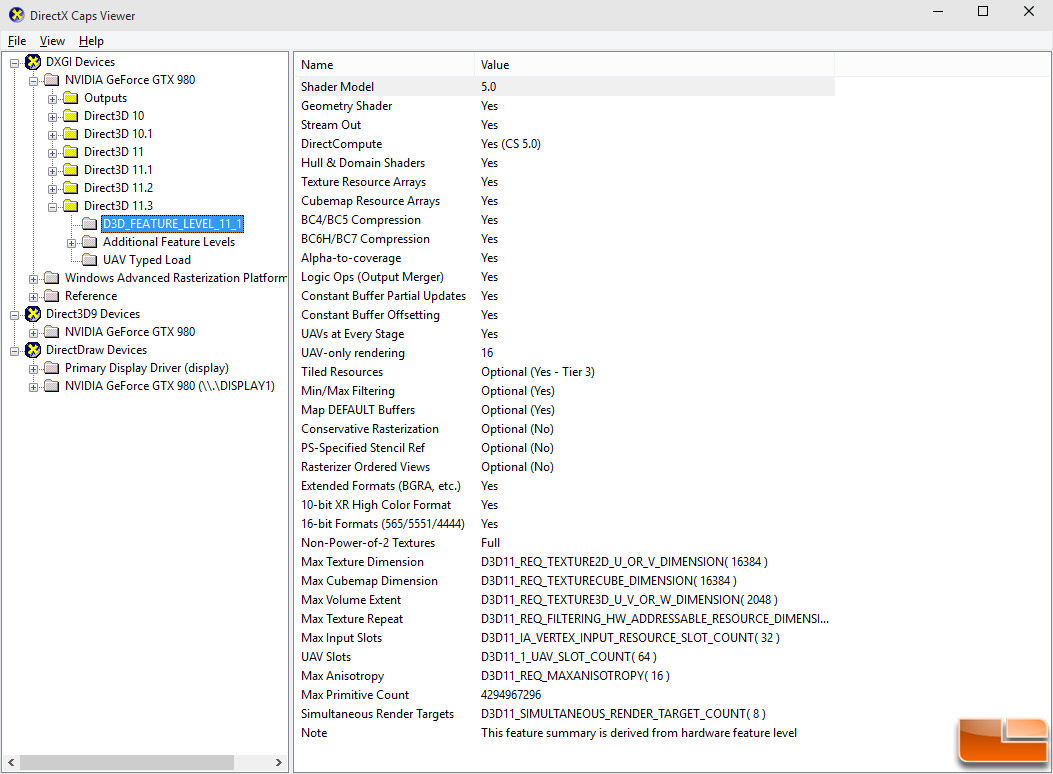Expand Windows Advanced Rasterization Platform node
Image resolution: width=1053 pixels, height=774 pixels.
coord(34,279)
